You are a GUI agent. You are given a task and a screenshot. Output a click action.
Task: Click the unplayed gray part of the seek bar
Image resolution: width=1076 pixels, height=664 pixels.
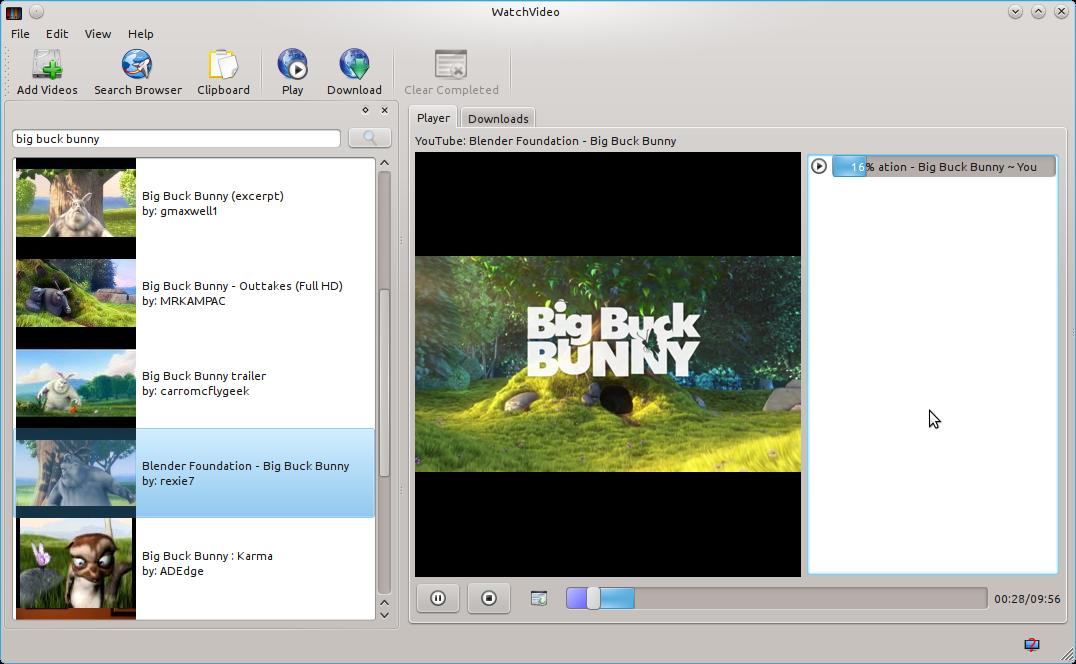[x=810, y=598]
